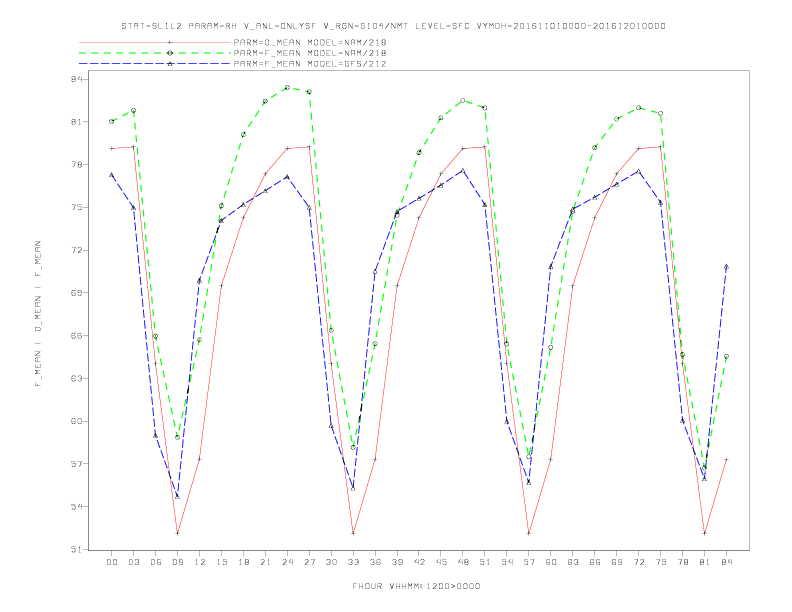
Task: Click the y-axis tick label 78
Action: (76, 165)
